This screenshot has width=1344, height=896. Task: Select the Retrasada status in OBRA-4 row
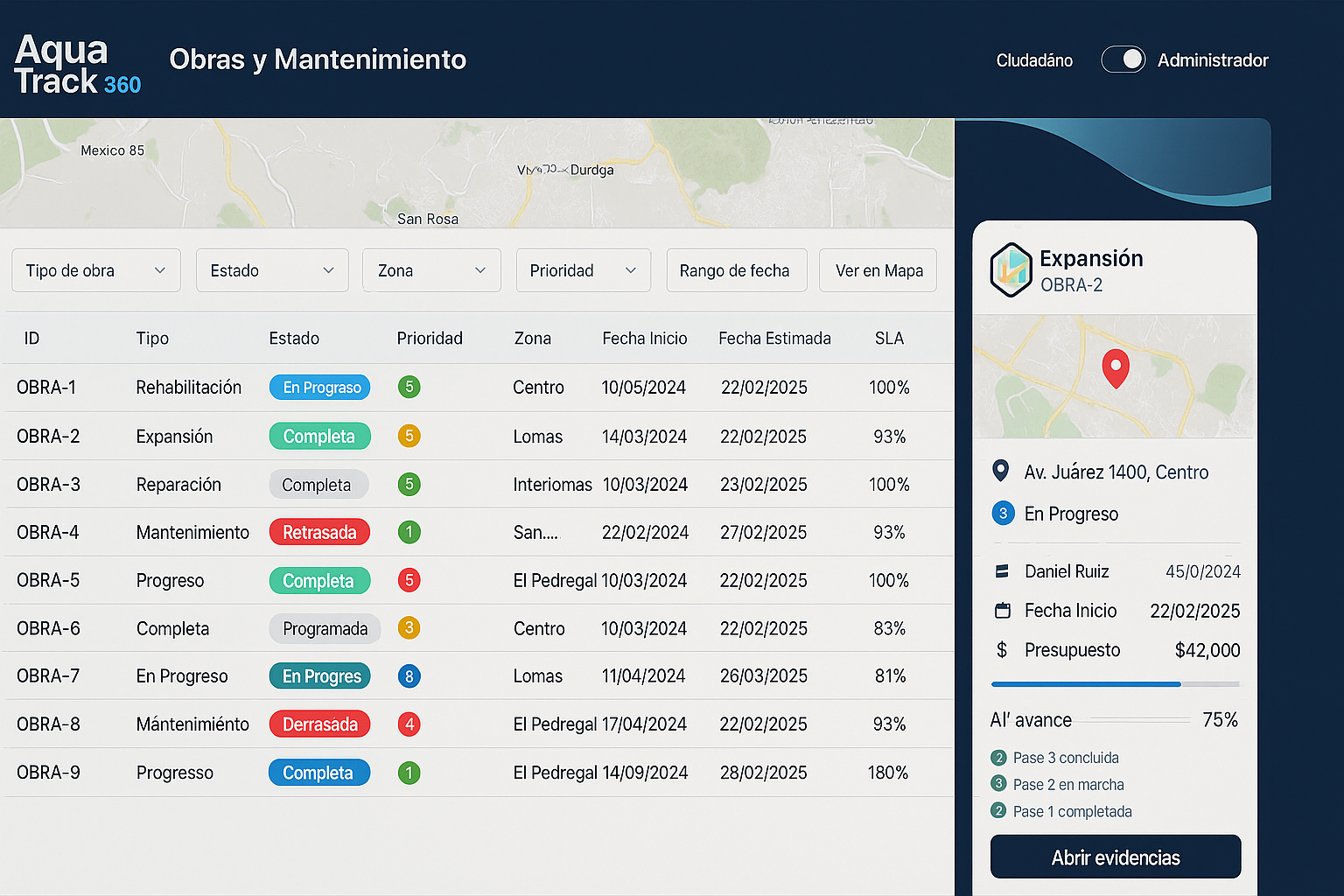point(319,532)
